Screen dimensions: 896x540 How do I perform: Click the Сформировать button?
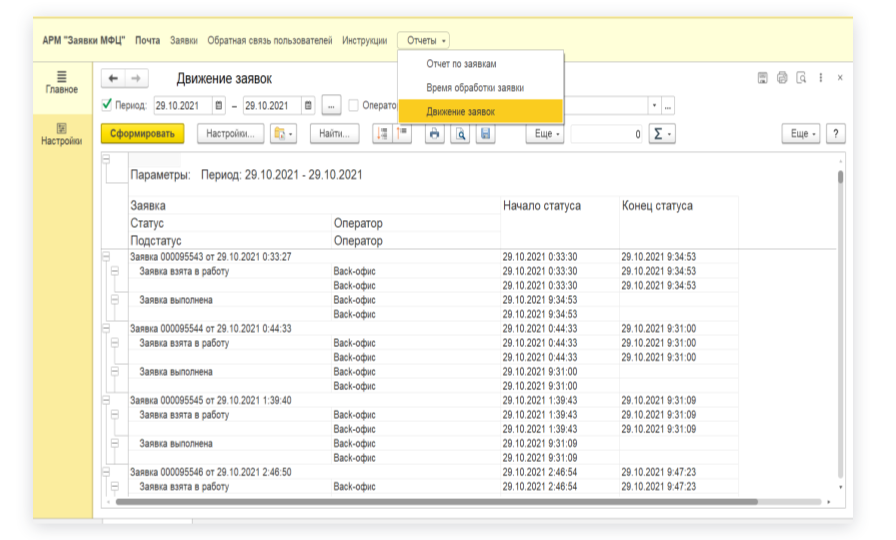coord(142,134)
